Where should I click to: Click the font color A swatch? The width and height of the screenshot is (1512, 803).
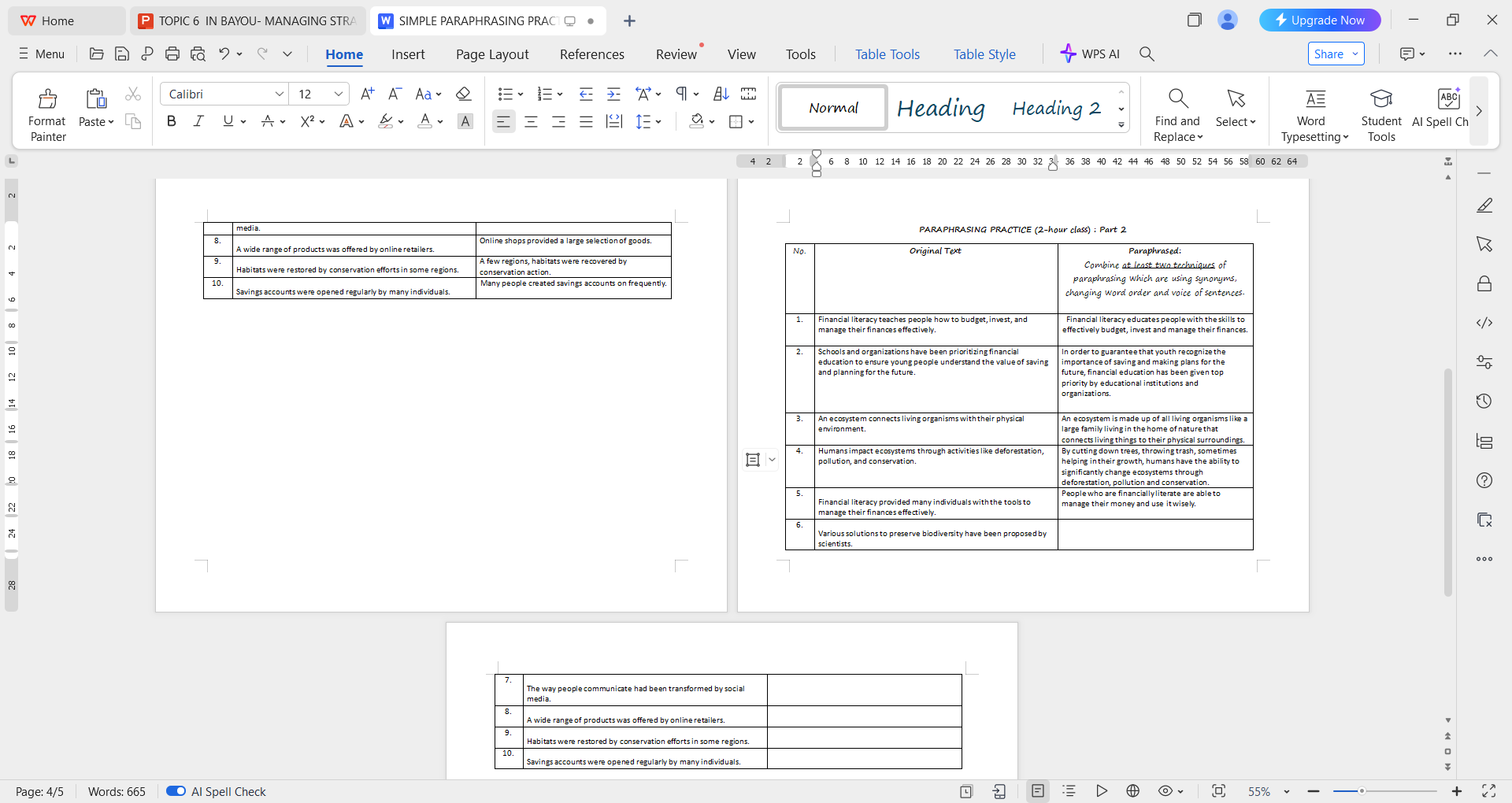point(424,121)
